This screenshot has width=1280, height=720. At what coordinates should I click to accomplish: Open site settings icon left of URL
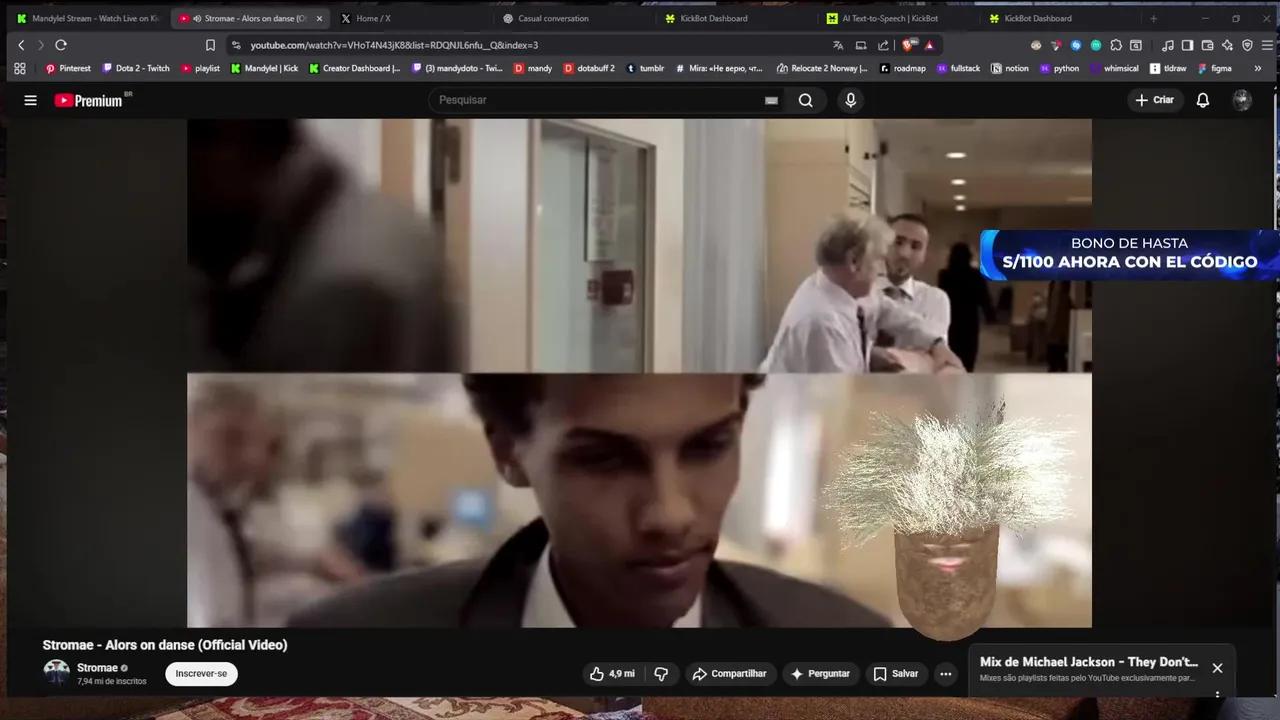(x=236, y=45)
